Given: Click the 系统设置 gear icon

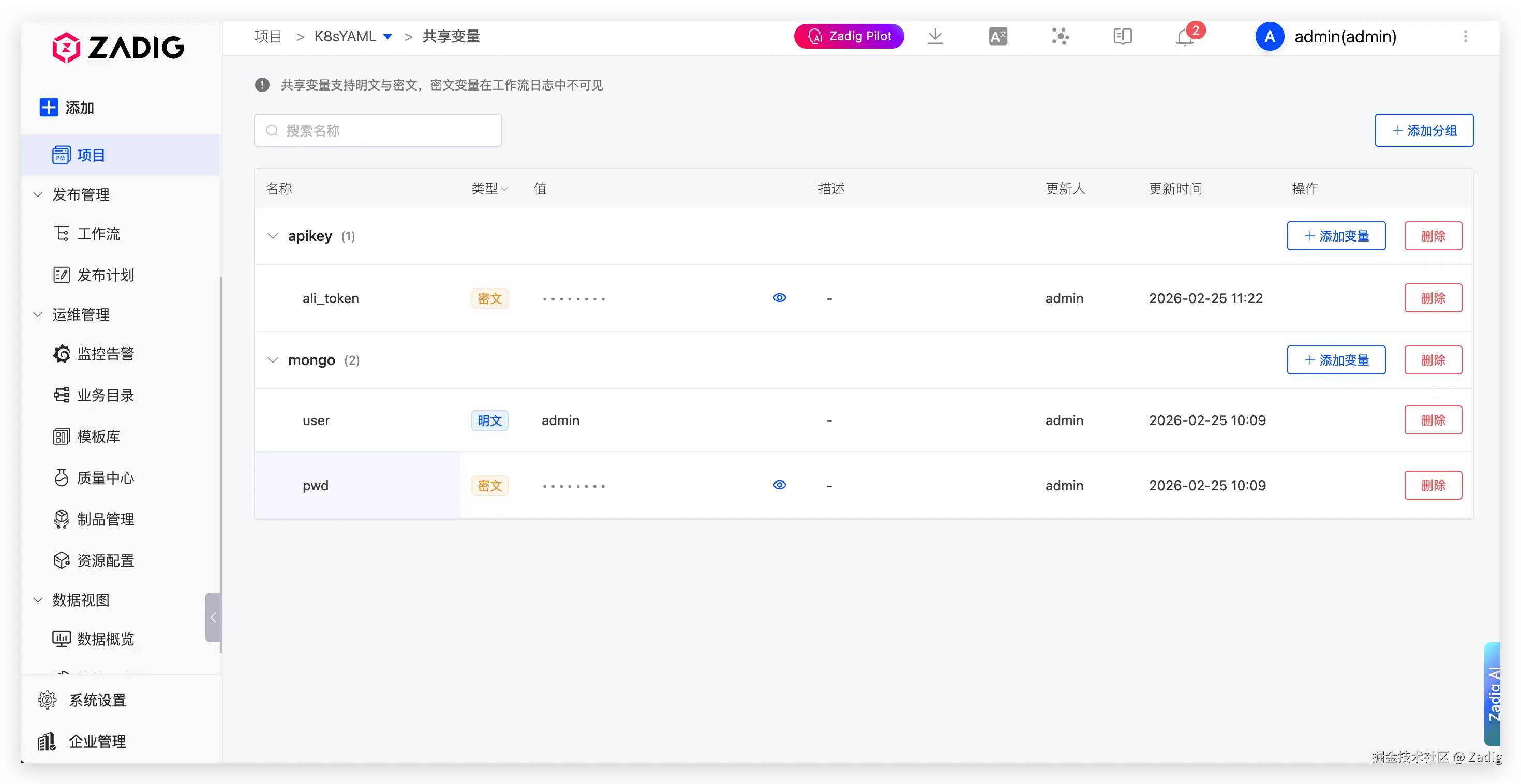Looking at the screenshot, I should (x=47, y=700).
